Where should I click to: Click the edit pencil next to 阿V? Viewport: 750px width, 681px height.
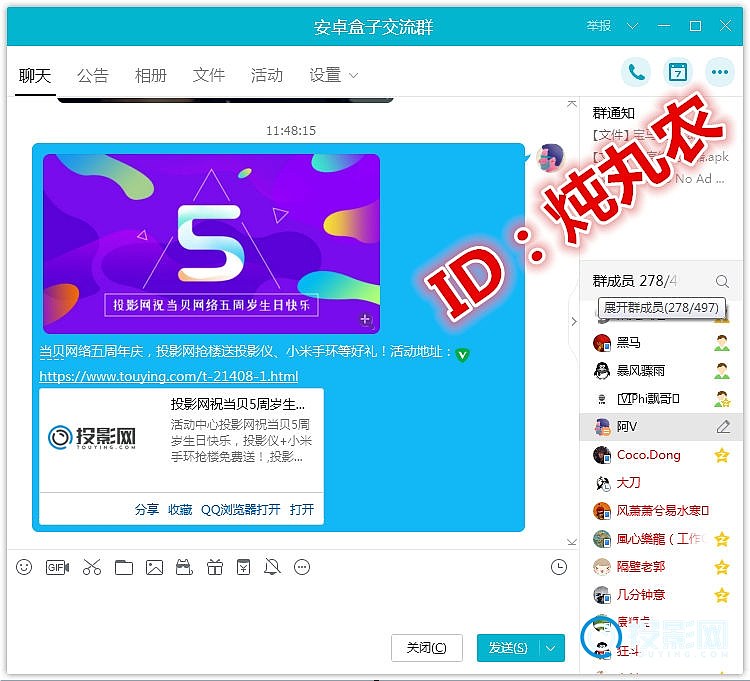coord(723,427)
